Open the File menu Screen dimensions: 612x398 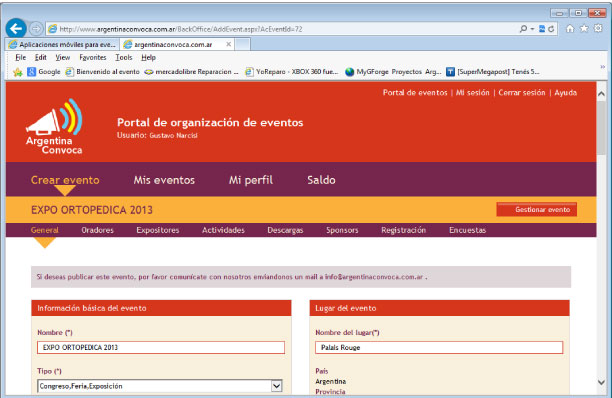tap(20, 57)
